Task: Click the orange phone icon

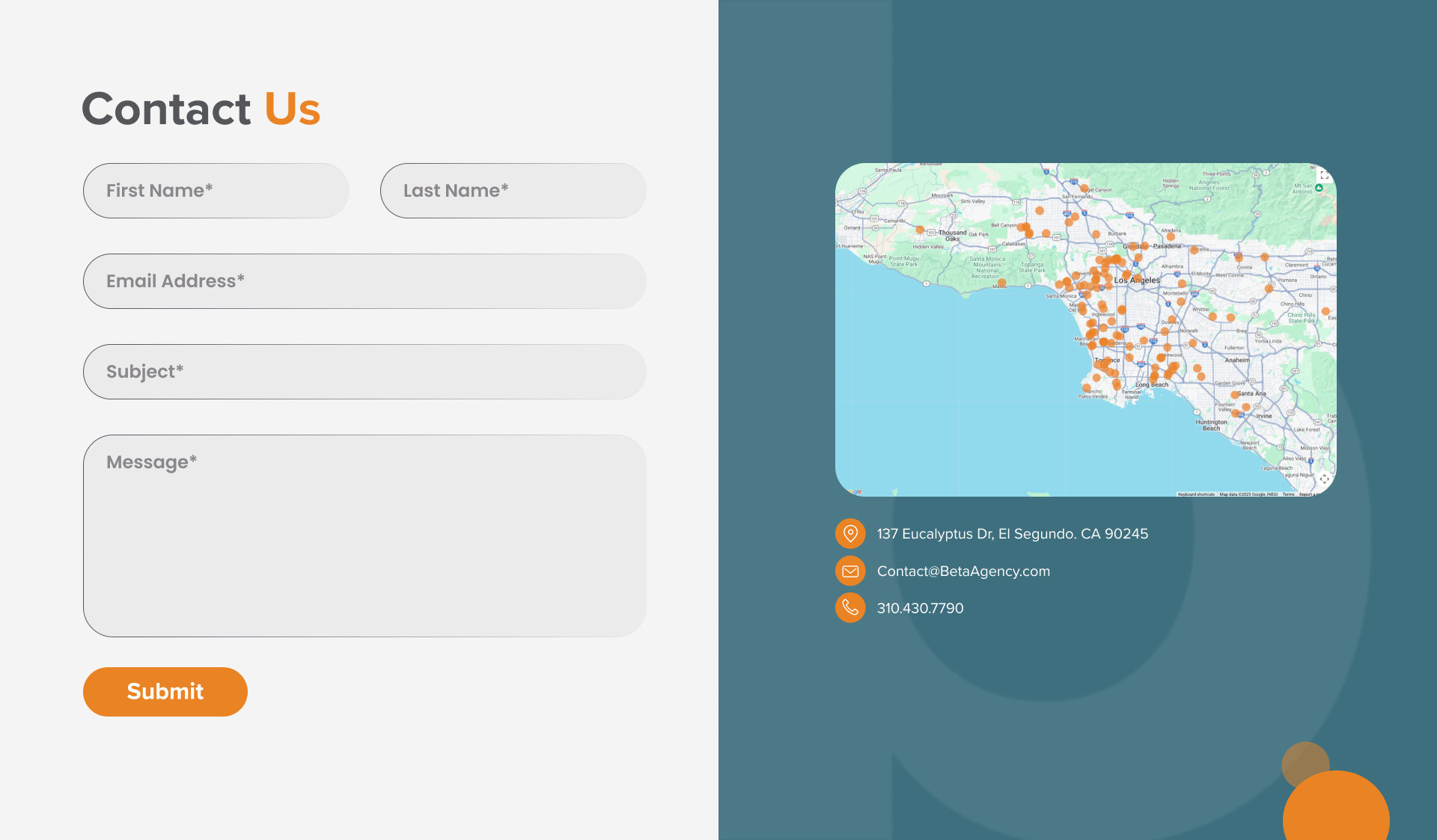Action: click(x=850, y=608)
